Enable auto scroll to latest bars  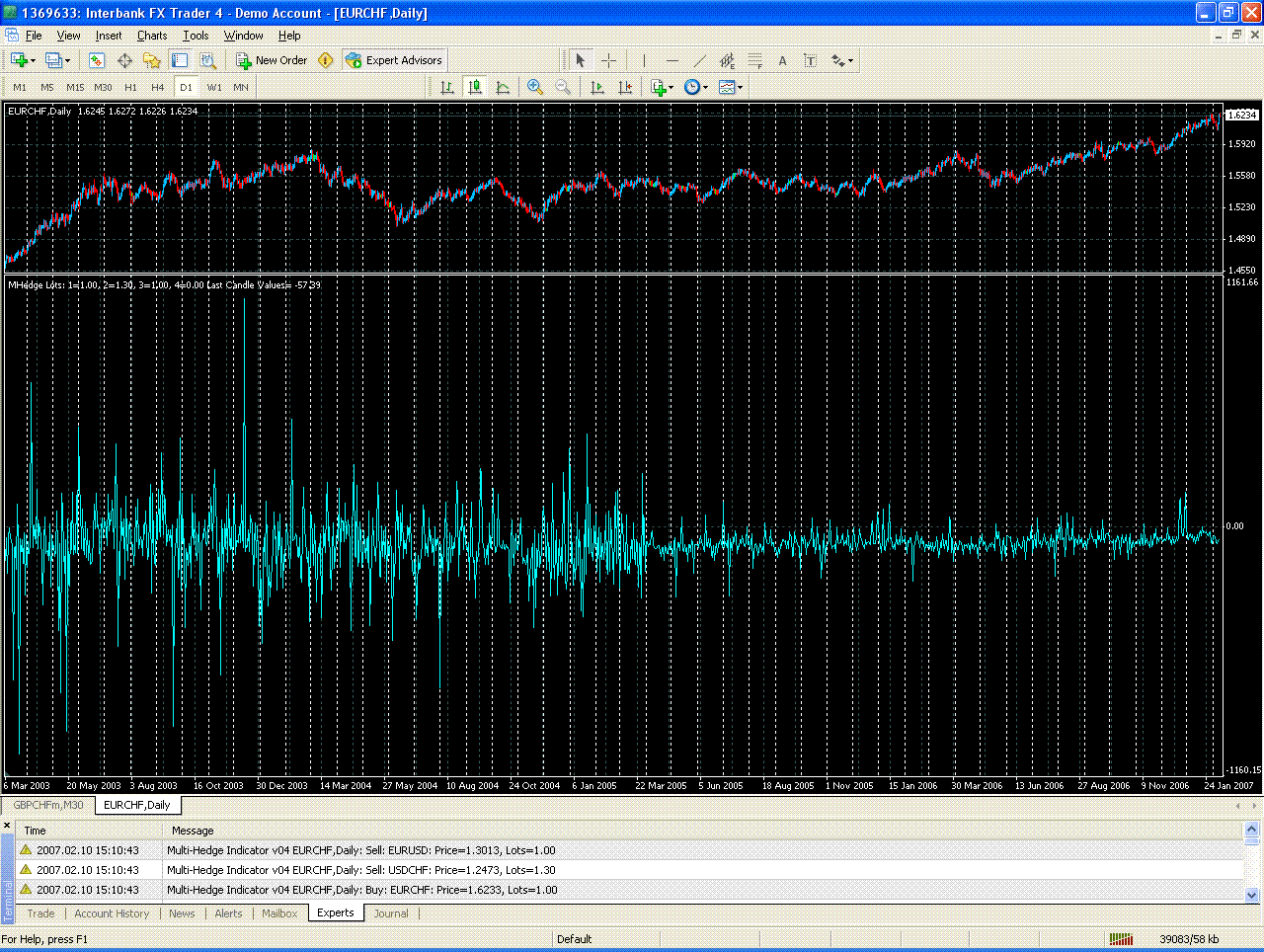tap(596, 87)
